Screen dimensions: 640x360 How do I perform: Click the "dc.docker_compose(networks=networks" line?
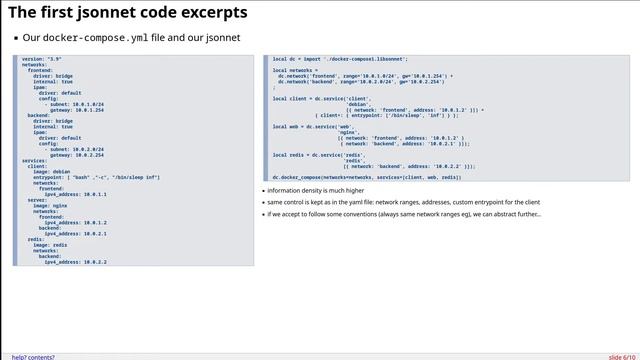(367, 178)
